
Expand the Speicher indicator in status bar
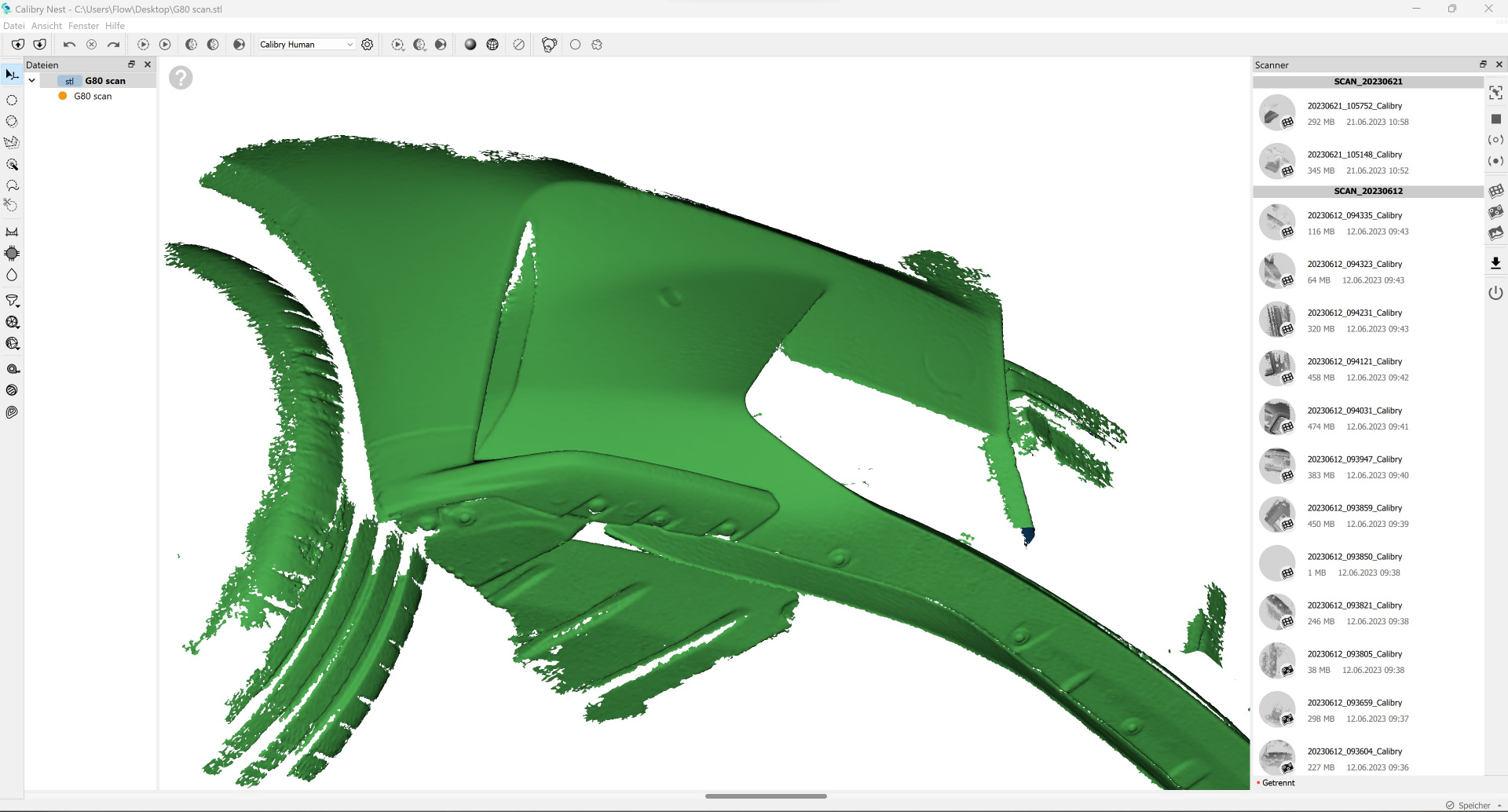[1499, 805]
